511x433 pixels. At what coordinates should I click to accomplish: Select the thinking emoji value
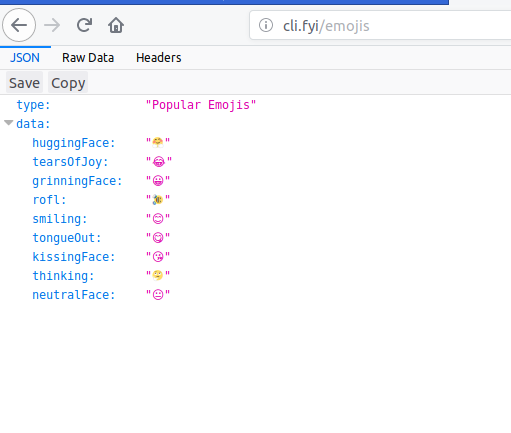coord(158,276)
